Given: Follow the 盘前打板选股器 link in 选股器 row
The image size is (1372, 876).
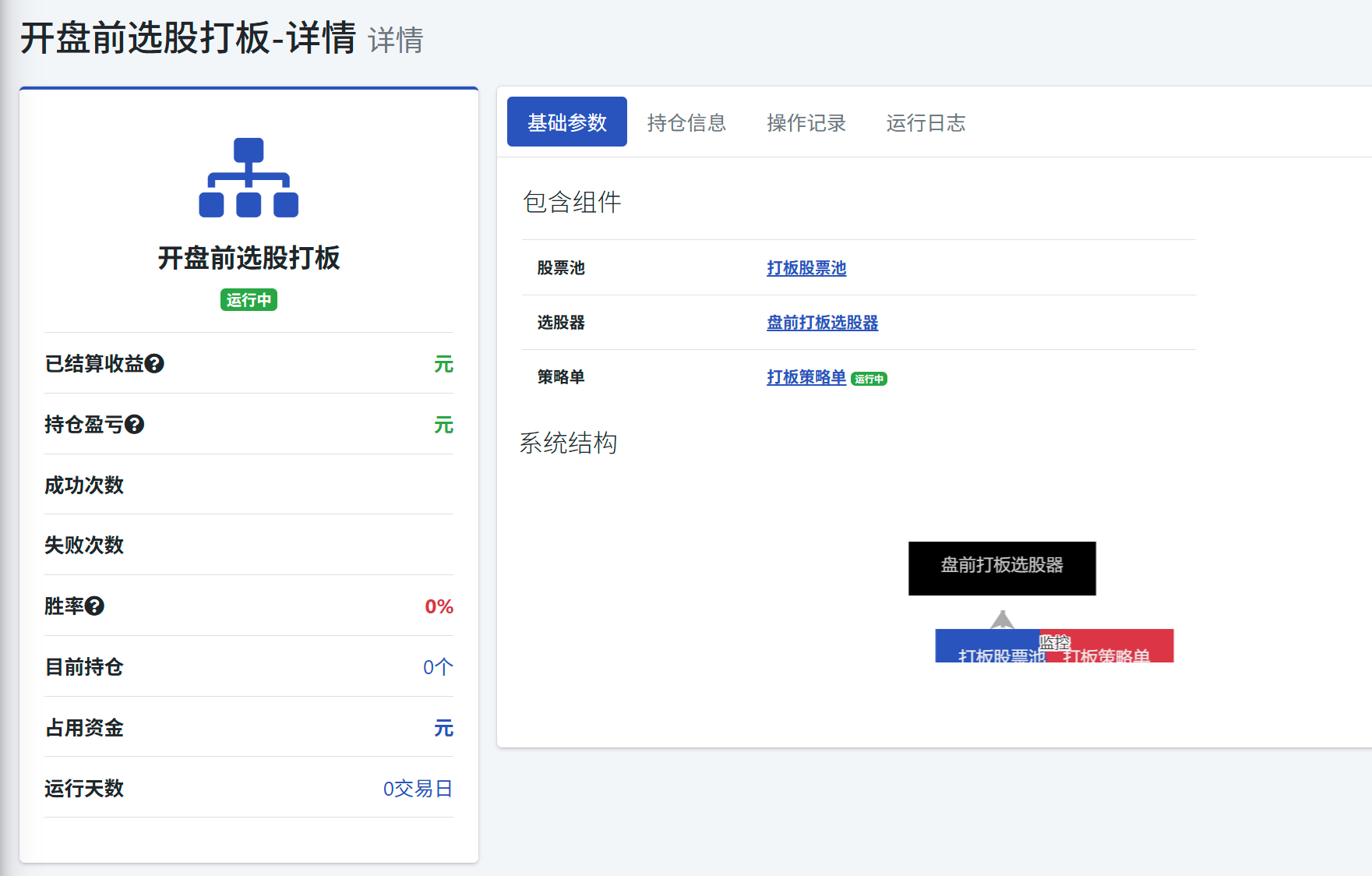Looking at the screenshot, I should (x=822, y=323).
